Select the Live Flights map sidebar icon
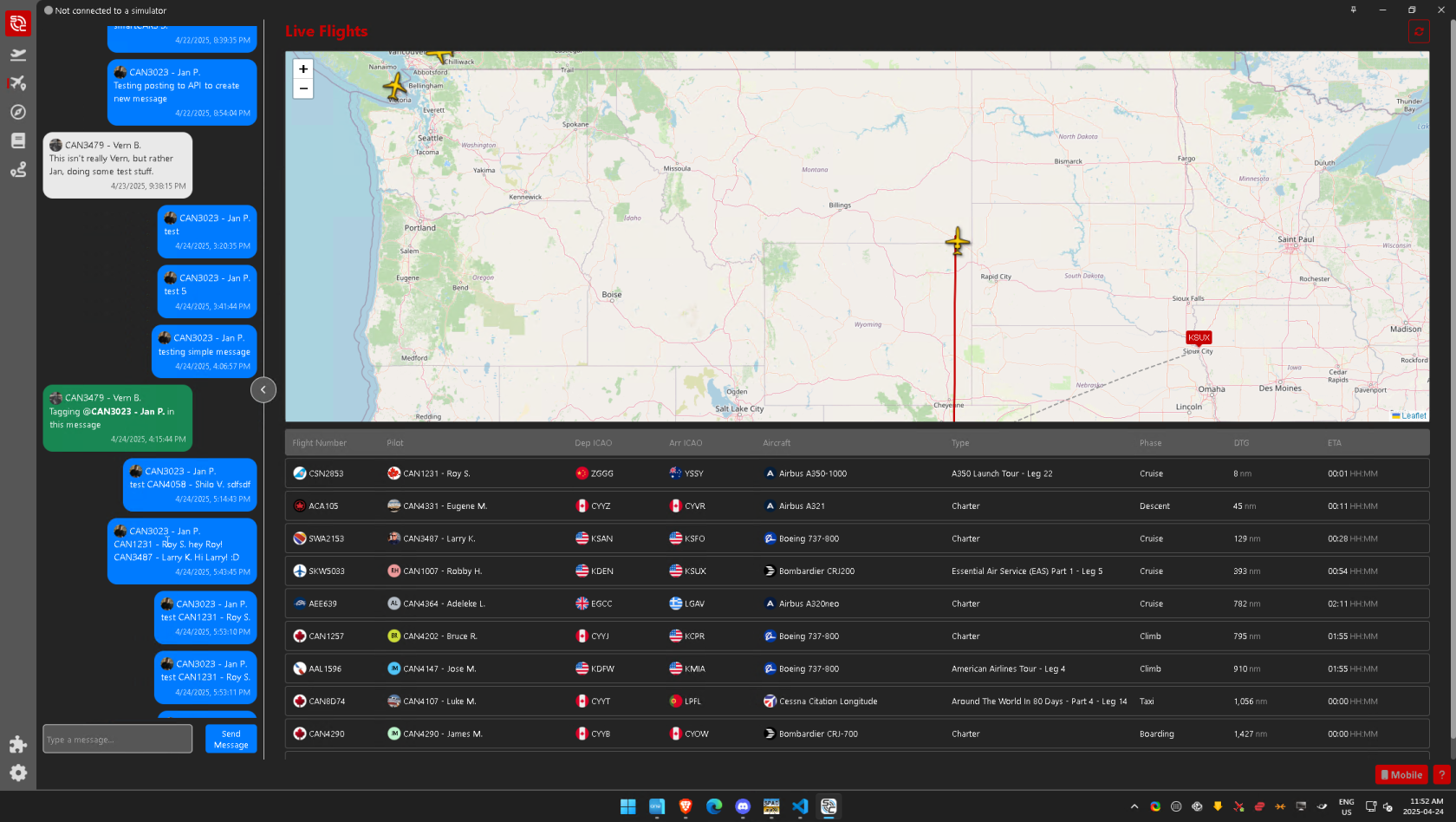Viewport: 1456px width, 822px height. coord(18,83)
